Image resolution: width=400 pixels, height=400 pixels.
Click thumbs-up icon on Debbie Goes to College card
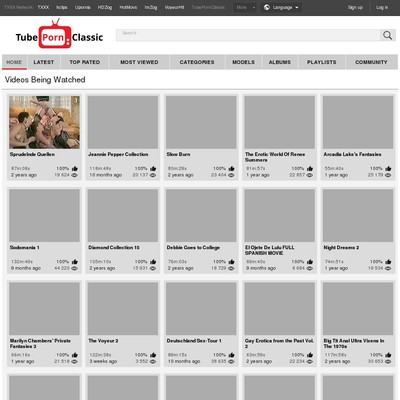[x=231, y=262]
